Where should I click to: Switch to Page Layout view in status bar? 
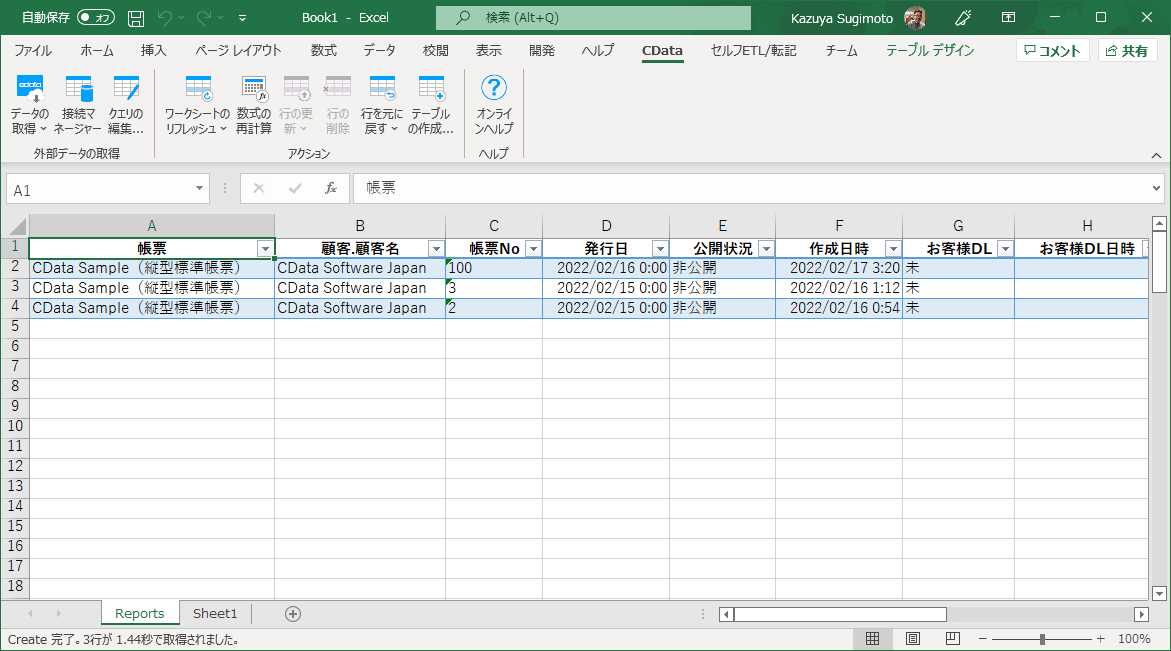point(913,639)
